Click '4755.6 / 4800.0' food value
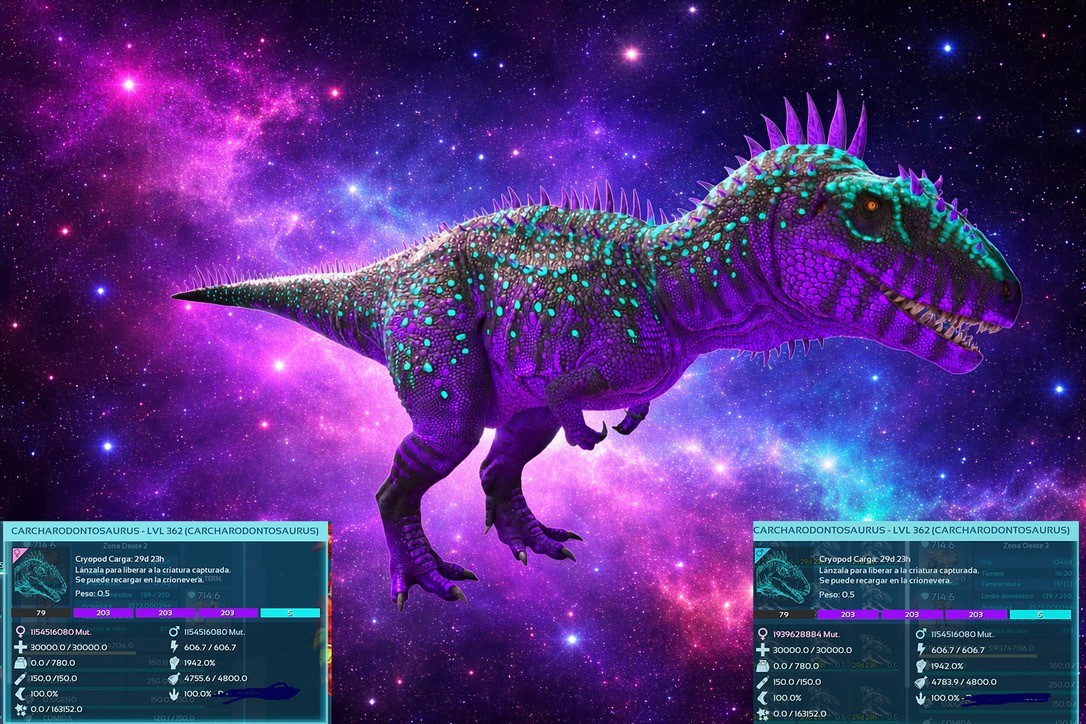 (x=215, y=678)
